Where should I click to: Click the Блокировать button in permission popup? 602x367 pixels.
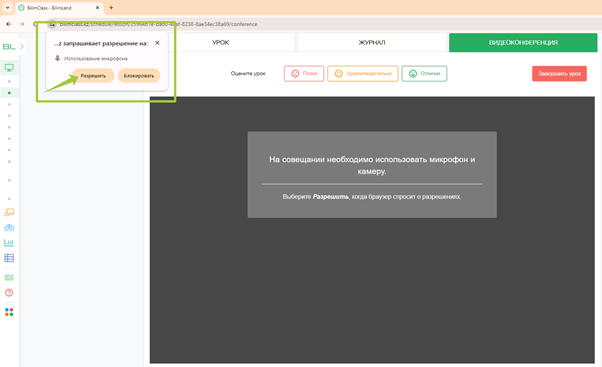tap(139, 76)
